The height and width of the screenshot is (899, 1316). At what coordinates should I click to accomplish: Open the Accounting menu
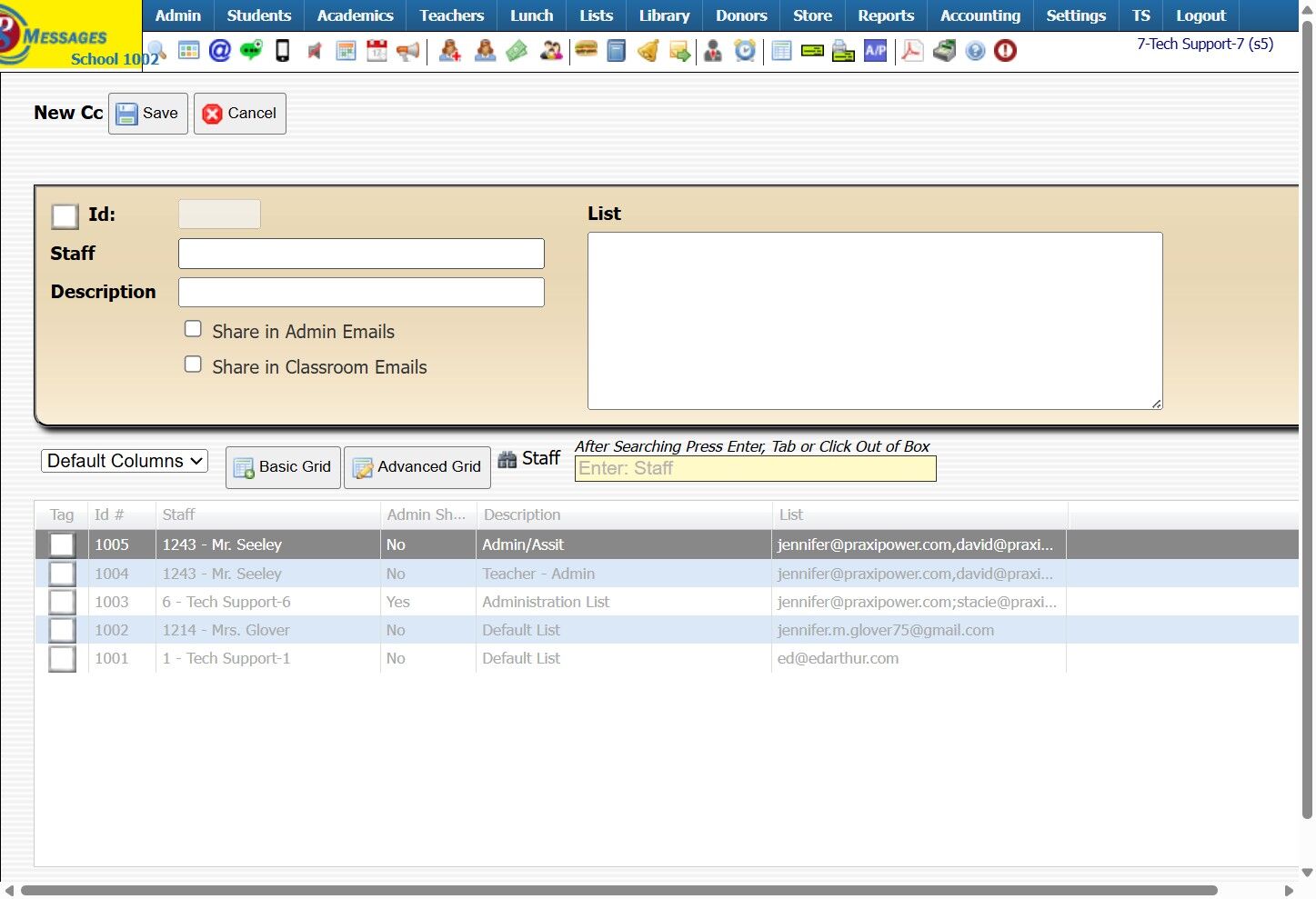click(980, 15)
